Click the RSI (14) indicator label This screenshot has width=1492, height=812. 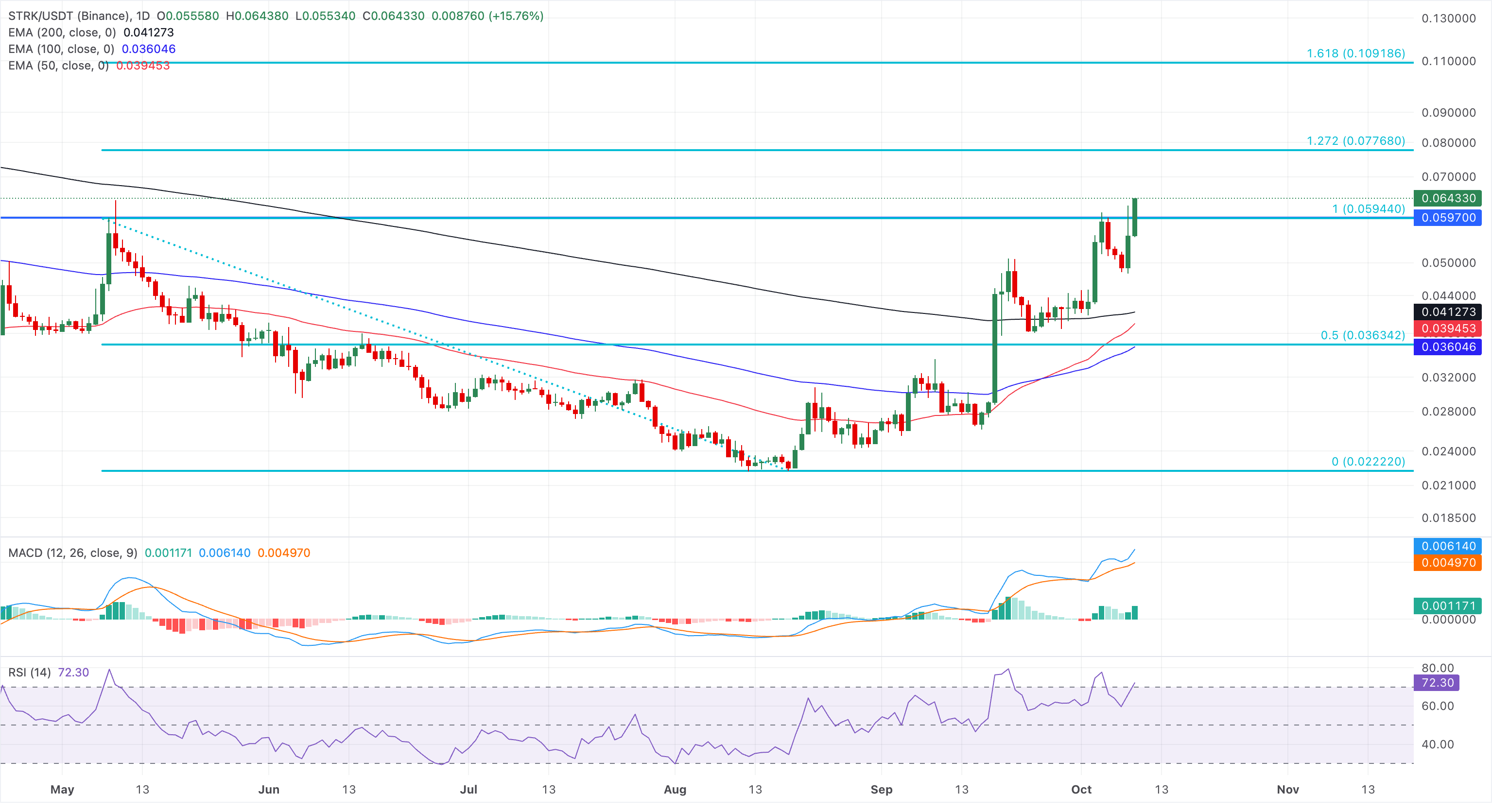30,673
